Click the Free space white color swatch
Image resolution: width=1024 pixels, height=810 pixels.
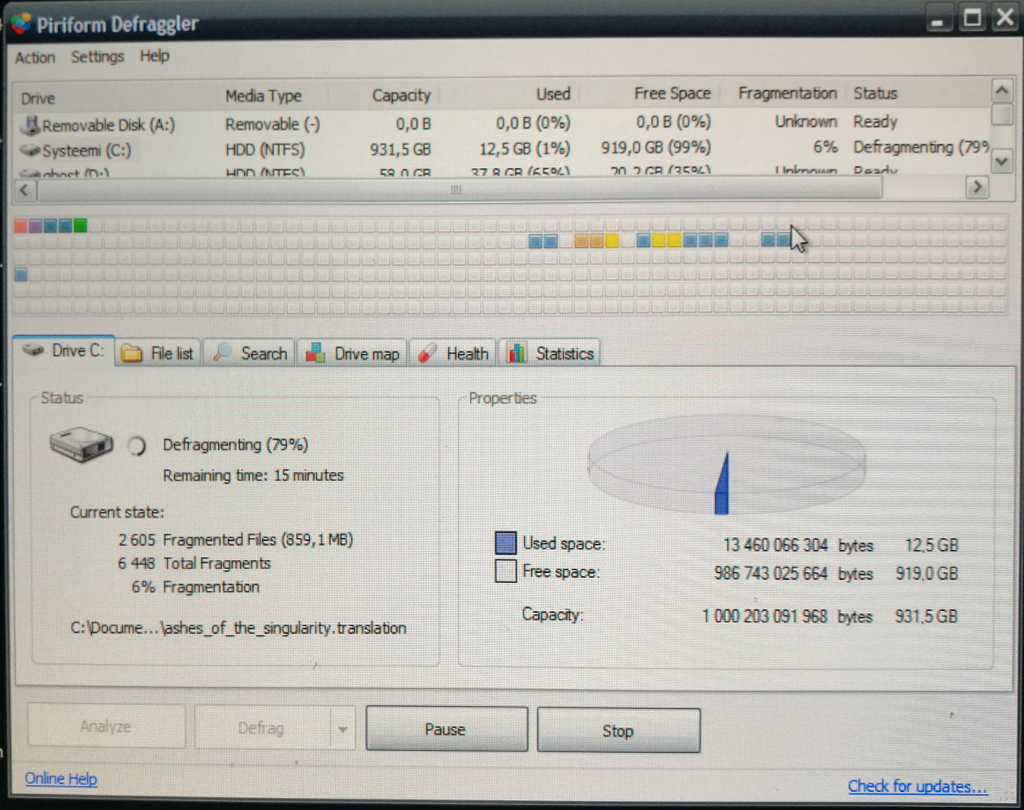pyautogui.click(x=505, y=571)
